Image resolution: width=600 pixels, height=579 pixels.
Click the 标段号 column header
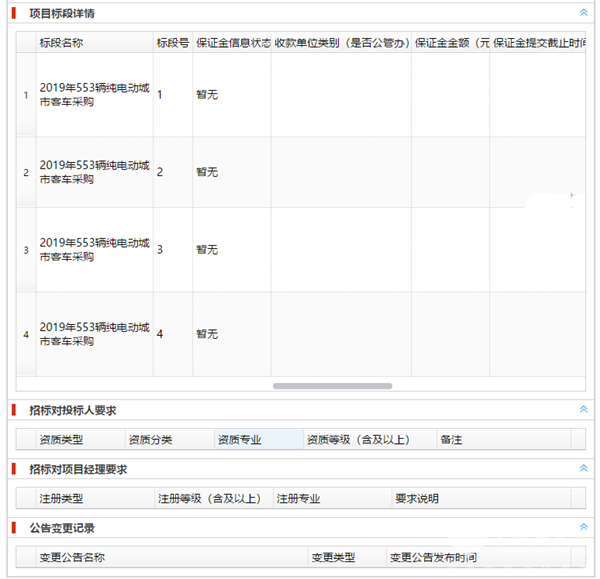[x=172, y=43]
